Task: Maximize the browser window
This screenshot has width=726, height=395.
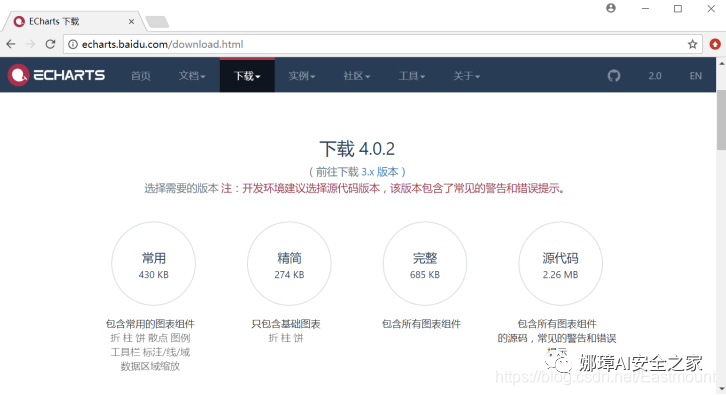Action: pyautogui.click(x=678, y=8)
